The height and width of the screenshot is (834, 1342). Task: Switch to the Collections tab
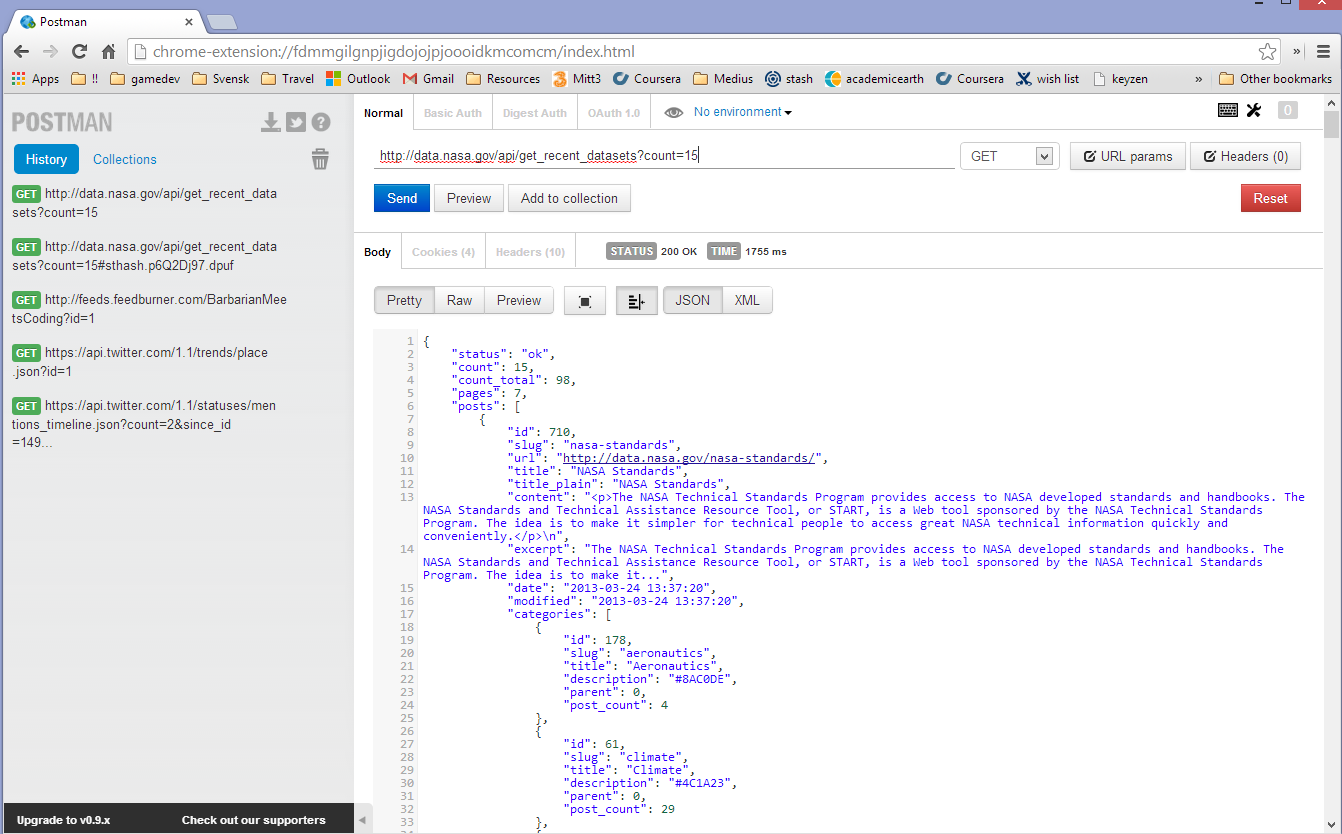(125, 159)
